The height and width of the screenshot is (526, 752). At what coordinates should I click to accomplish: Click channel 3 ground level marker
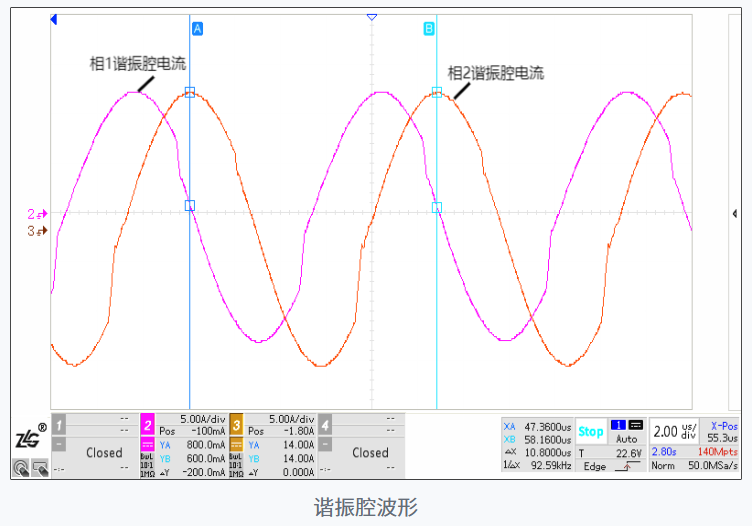pos(37,231)
